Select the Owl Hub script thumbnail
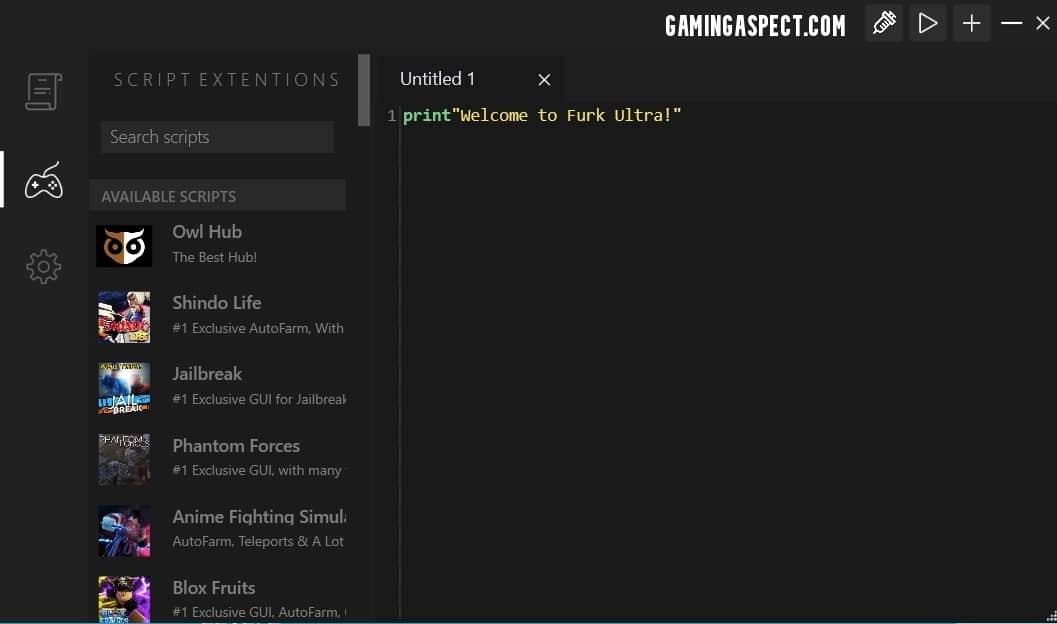Viewport: 1057px width, 624px height. 124,246
